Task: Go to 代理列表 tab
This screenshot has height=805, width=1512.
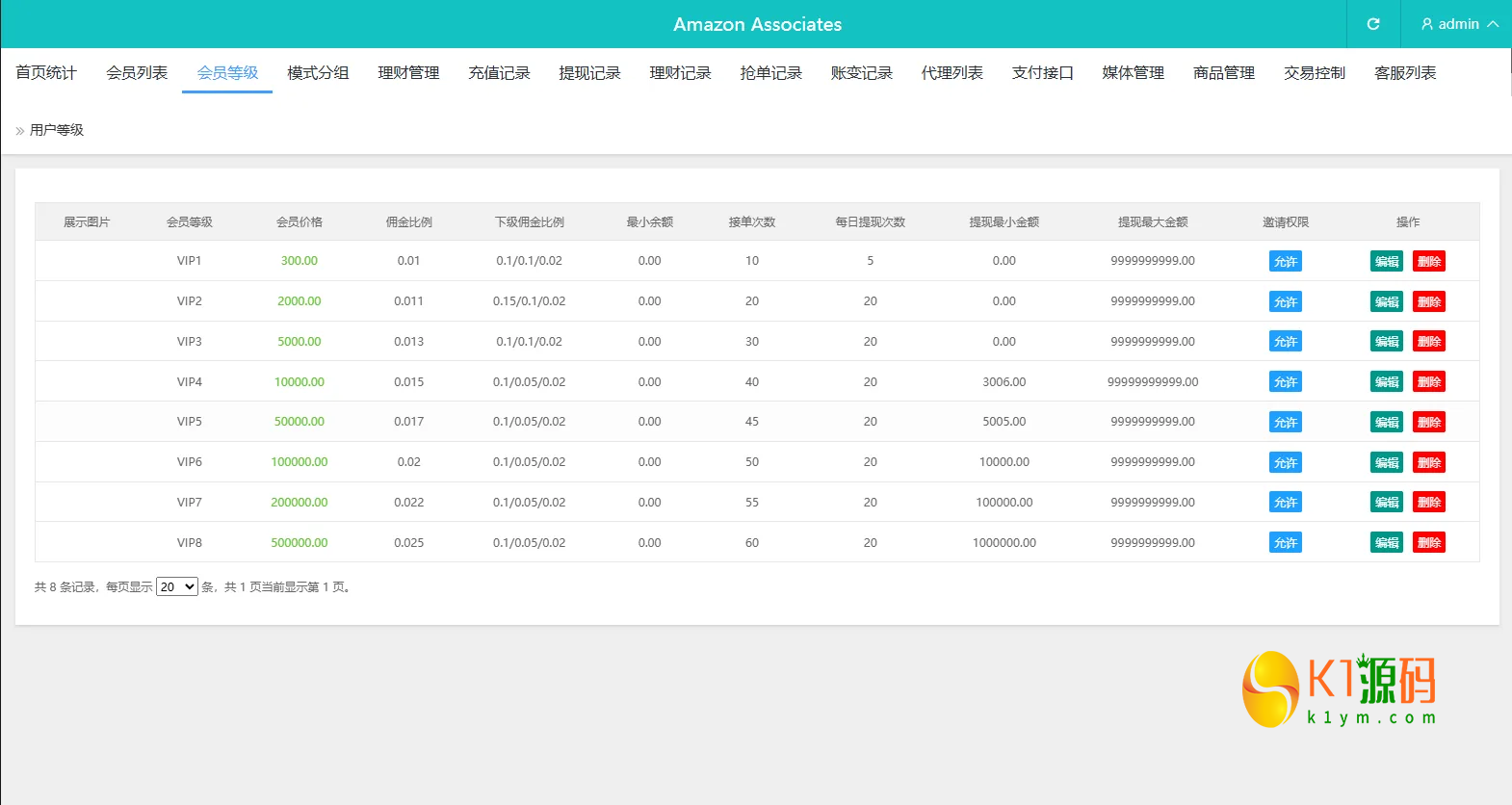Action: tap(952, 73)
